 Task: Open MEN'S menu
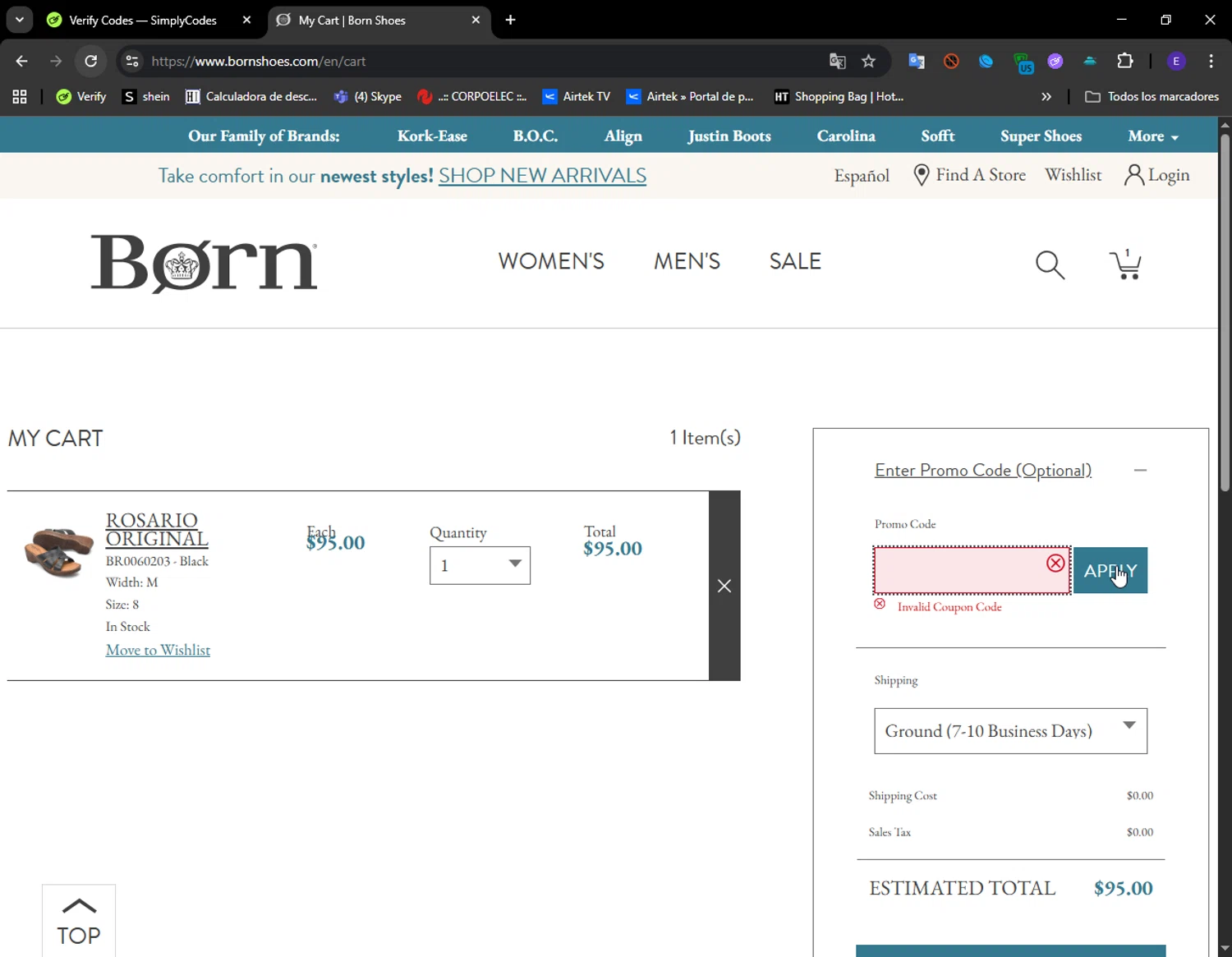(x=687, y=261)
